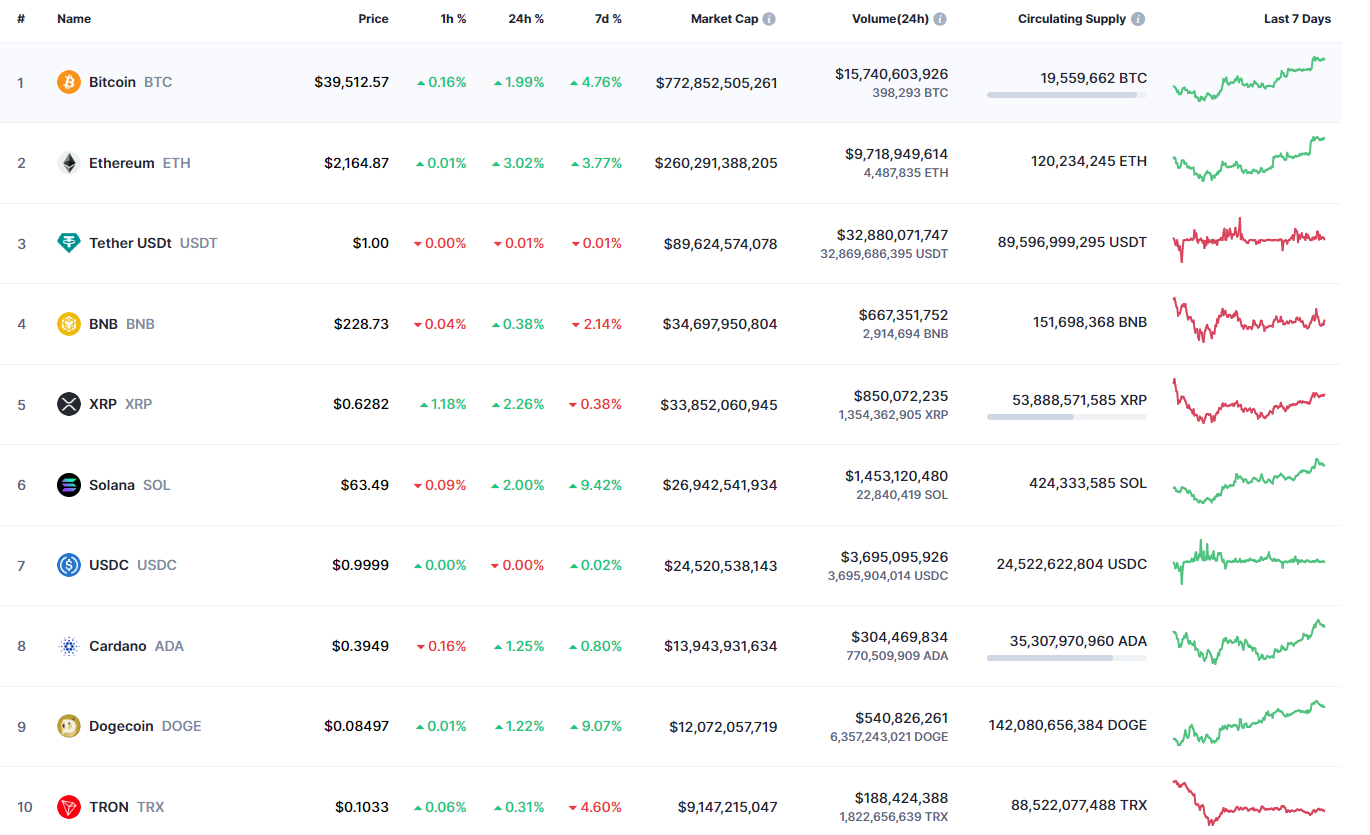Image resolution: width=1370 pixels, height=835 pixels.
Task: Click the Bitcoin coin logo icon
Action: point(69,82)
